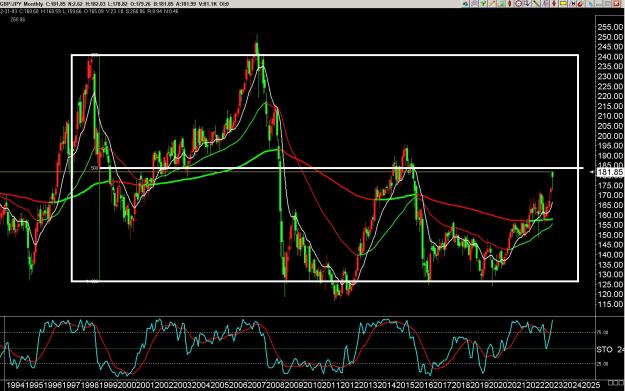Click the green square toolbar icon

pos(502,4)
